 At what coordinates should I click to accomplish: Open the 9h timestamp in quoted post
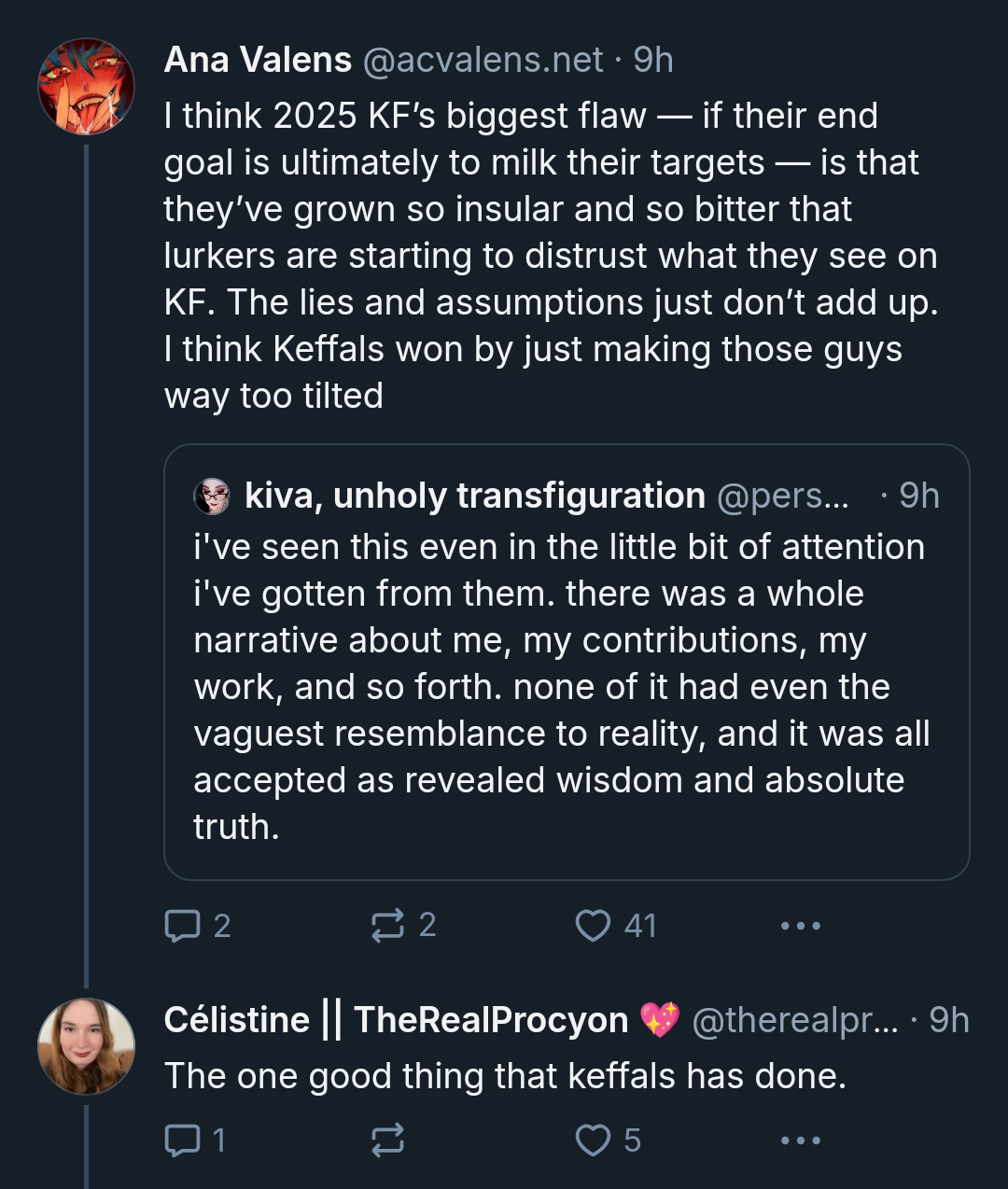[x=918, y=496]
